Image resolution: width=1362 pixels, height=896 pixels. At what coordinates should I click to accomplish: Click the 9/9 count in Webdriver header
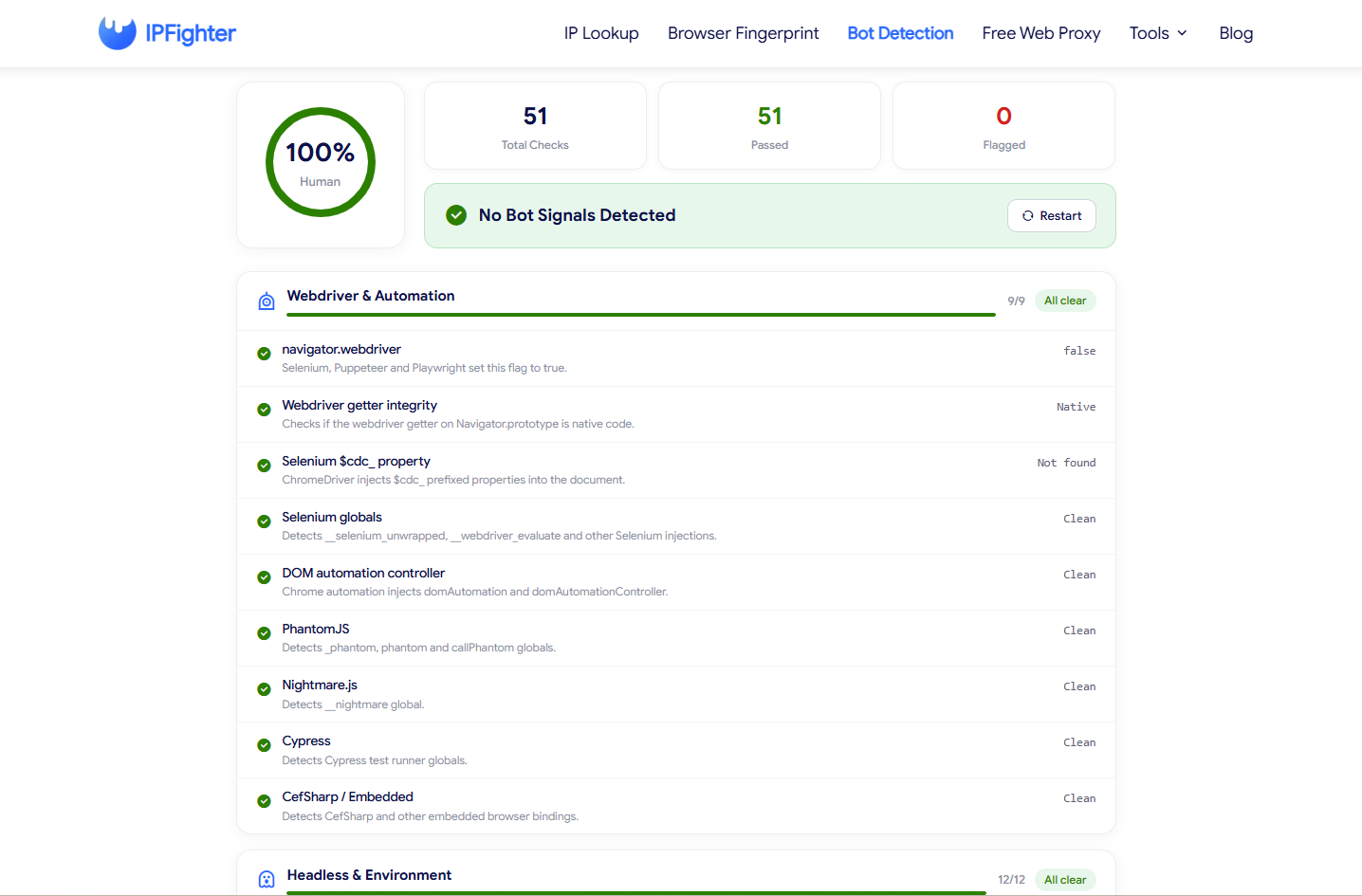click(x=1016, y=301)
